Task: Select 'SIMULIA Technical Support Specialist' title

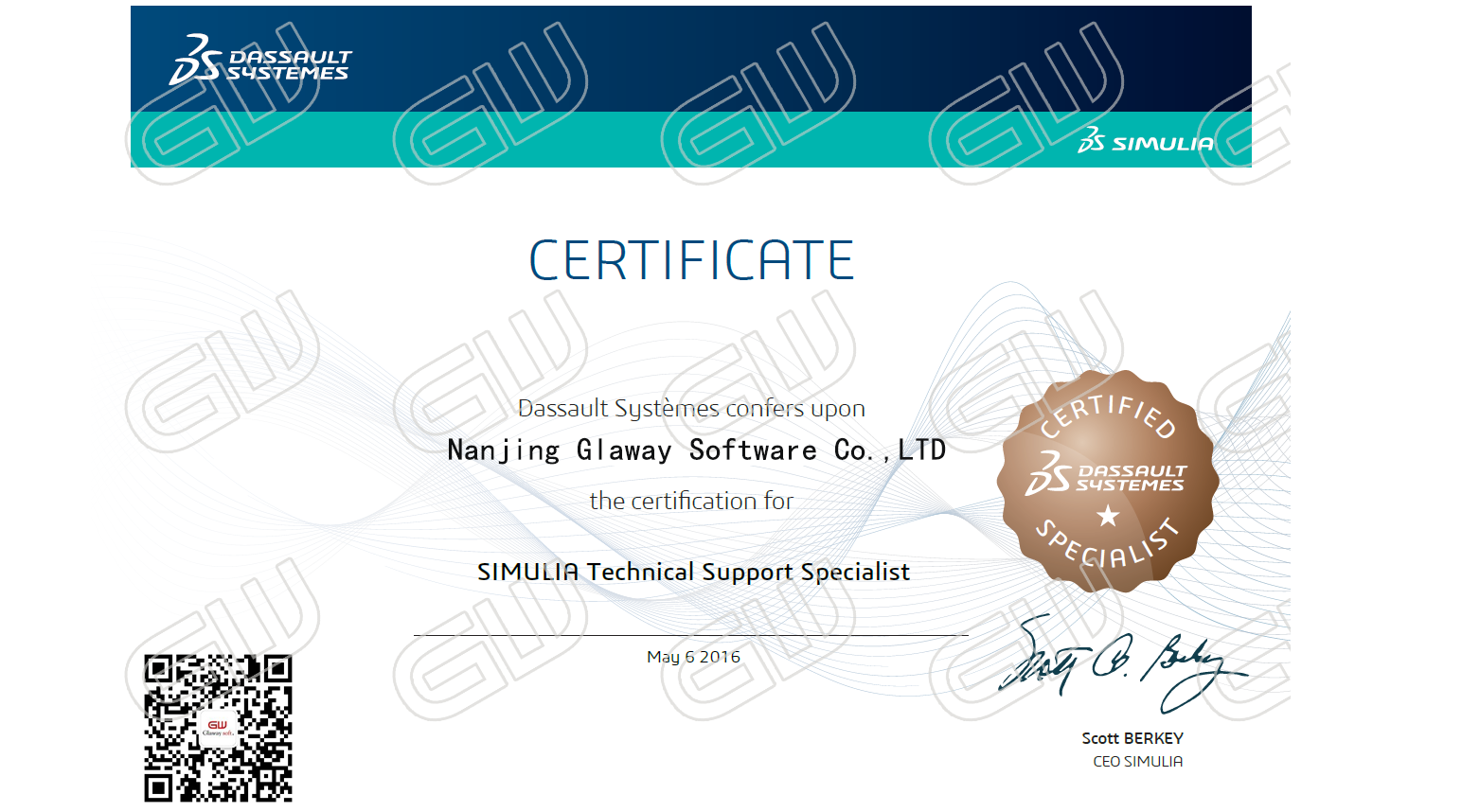Action: tap(693, 572)
